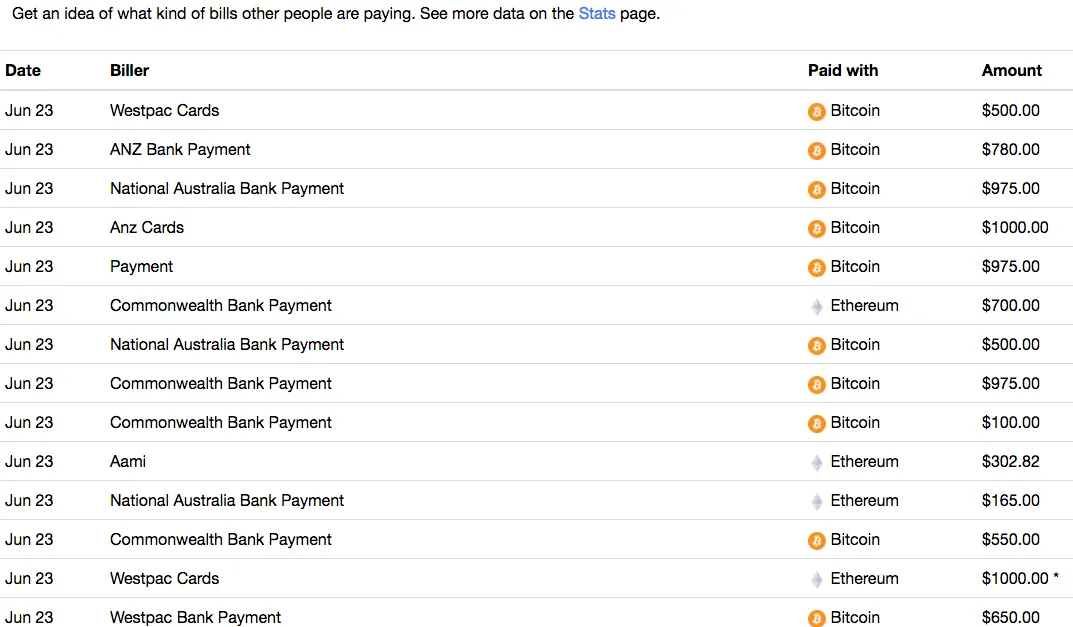Image resolution: width=1073 pixels, height=627 pixels.
Task: Click Bitcoin icon in Commonwealth Bank $550.00 row
Action: point(816,541)
